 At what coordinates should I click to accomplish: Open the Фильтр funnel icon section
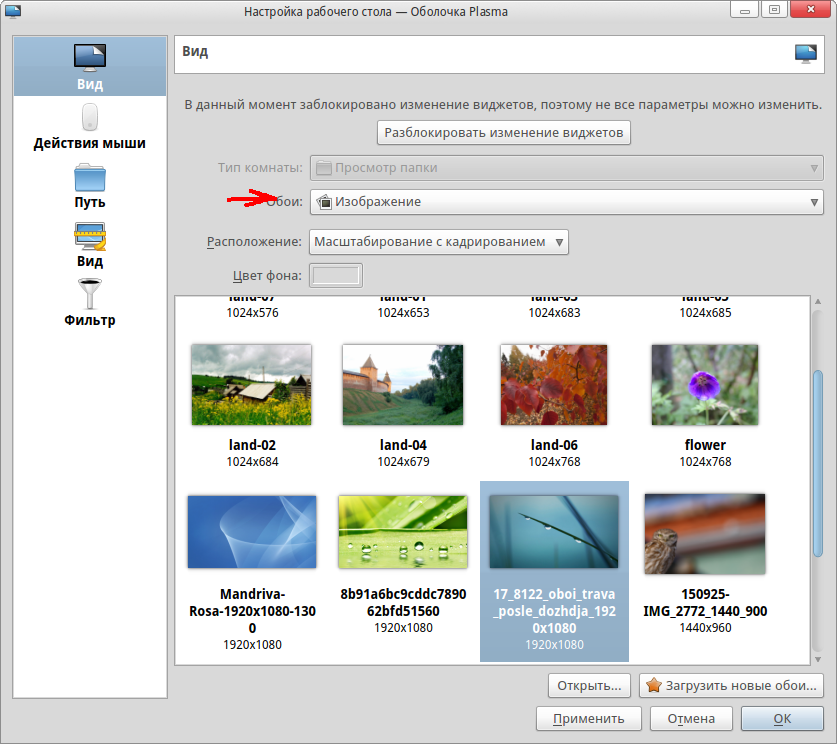pos(90,294)
